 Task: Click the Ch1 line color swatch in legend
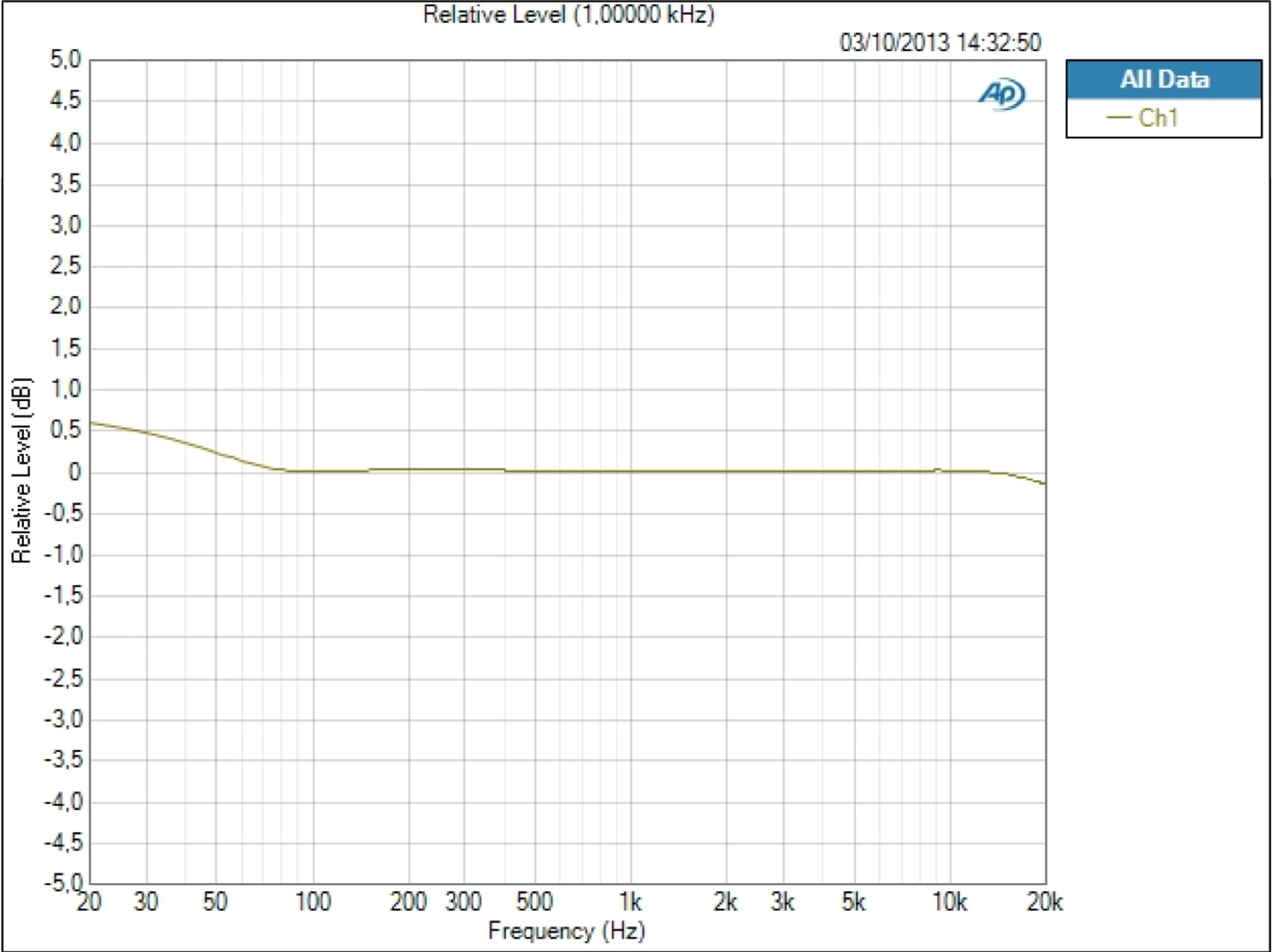[1120, 117]
